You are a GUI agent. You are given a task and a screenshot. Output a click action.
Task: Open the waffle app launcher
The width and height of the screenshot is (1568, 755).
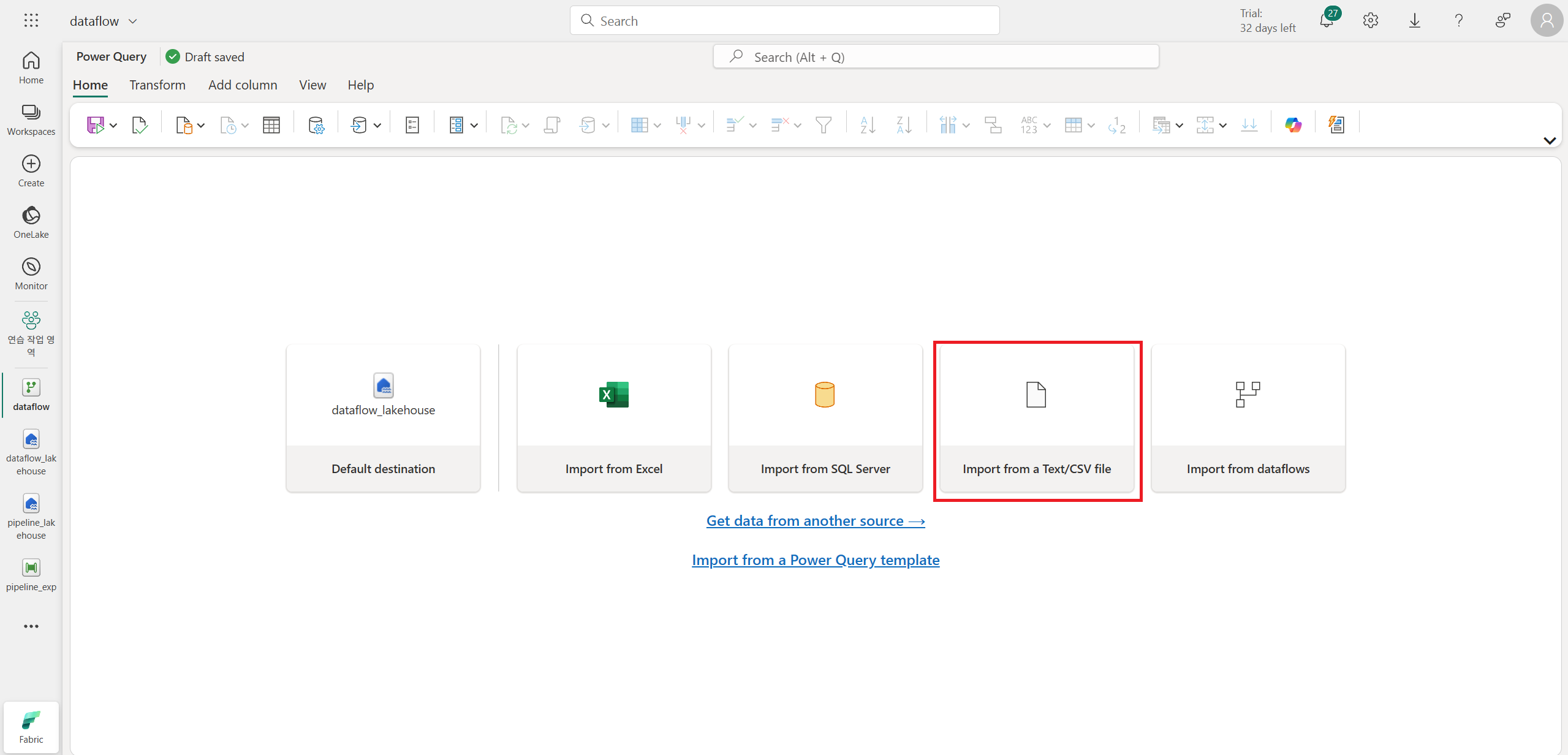click(x=31, y=21)
